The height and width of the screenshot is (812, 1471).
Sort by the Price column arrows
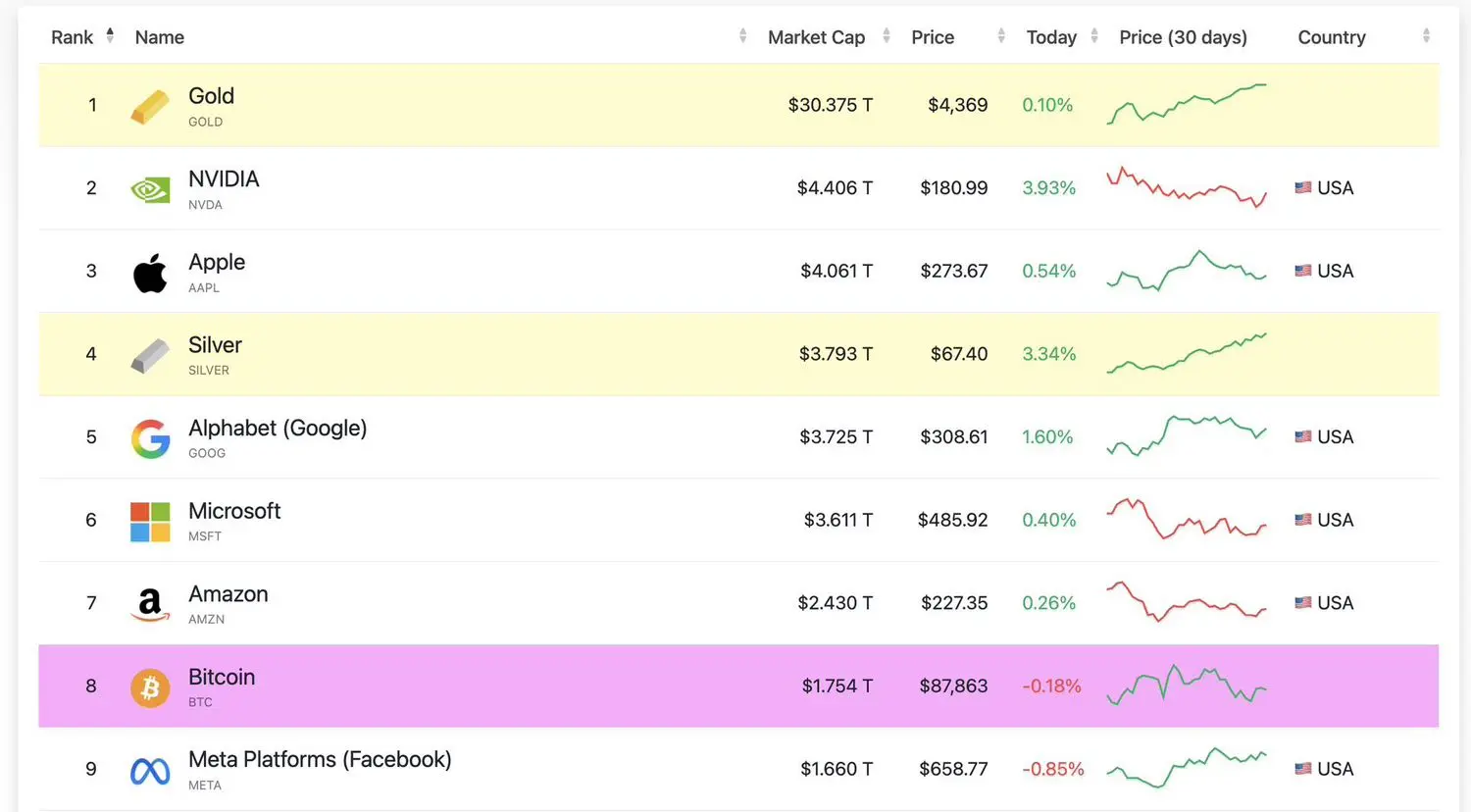coord(1000,36)
